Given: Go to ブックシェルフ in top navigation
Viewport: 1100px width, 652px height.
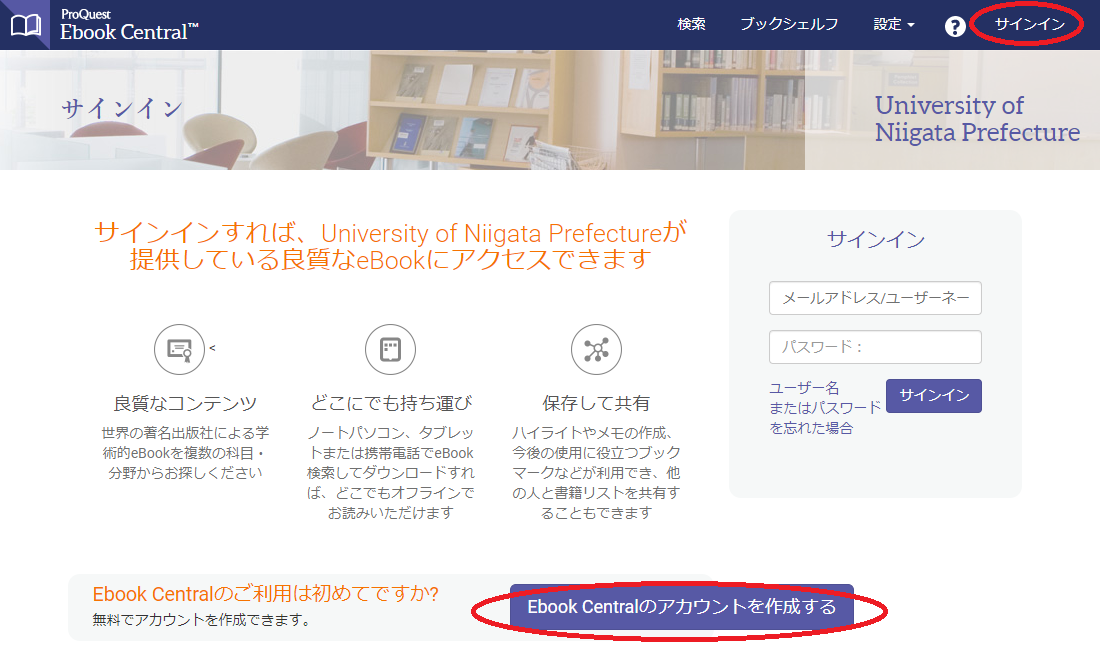Looking at the screenshot, I should [x=789, y=24].
